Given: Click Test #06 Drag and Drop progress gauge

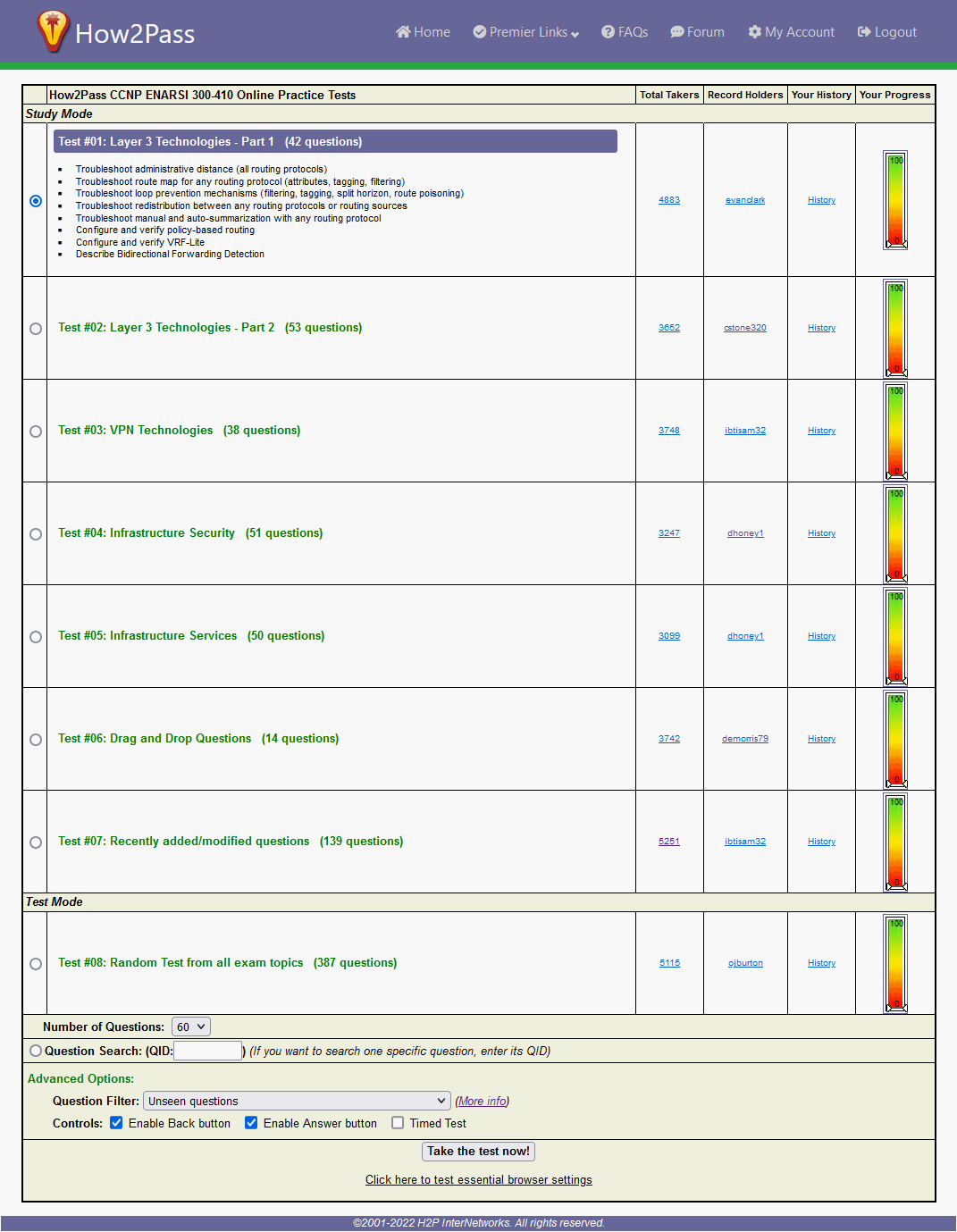Looking at the screenshot, I should (895, 740).
